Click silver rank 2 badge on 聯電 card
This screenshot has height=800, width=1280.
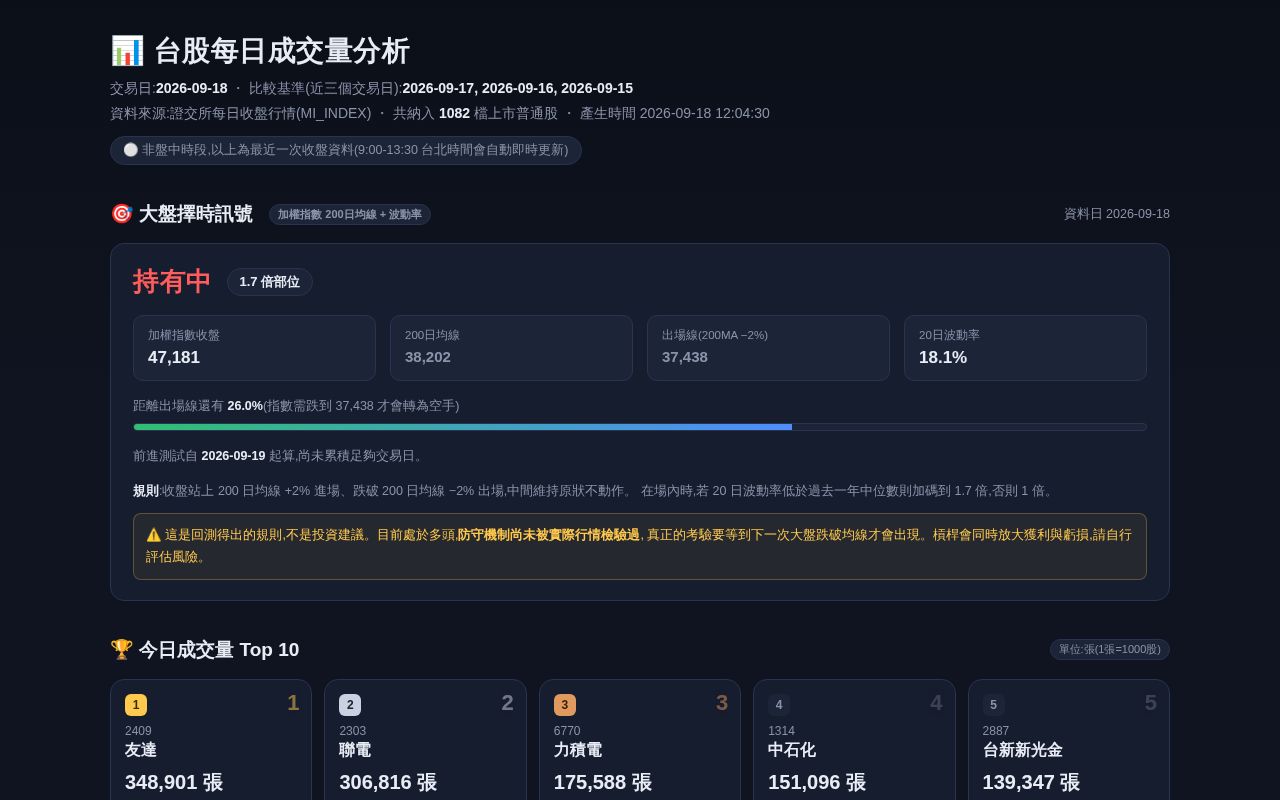coord(350,705)
